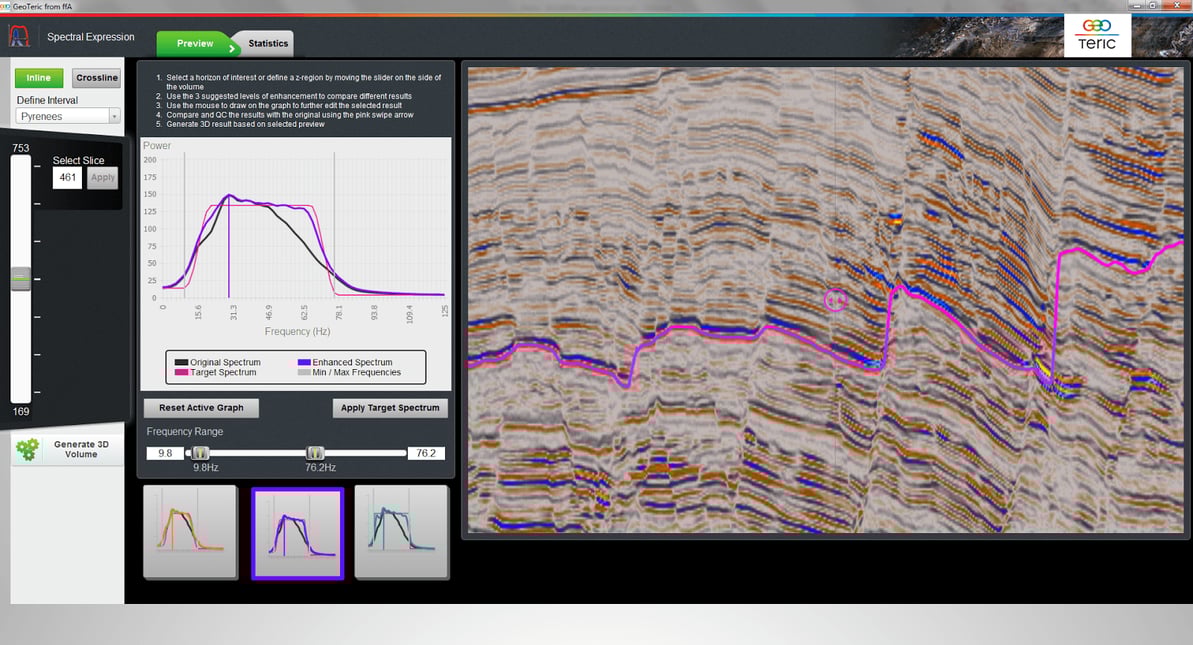
Task: Select the Preview tab
Action: click(x=193, y=43)
